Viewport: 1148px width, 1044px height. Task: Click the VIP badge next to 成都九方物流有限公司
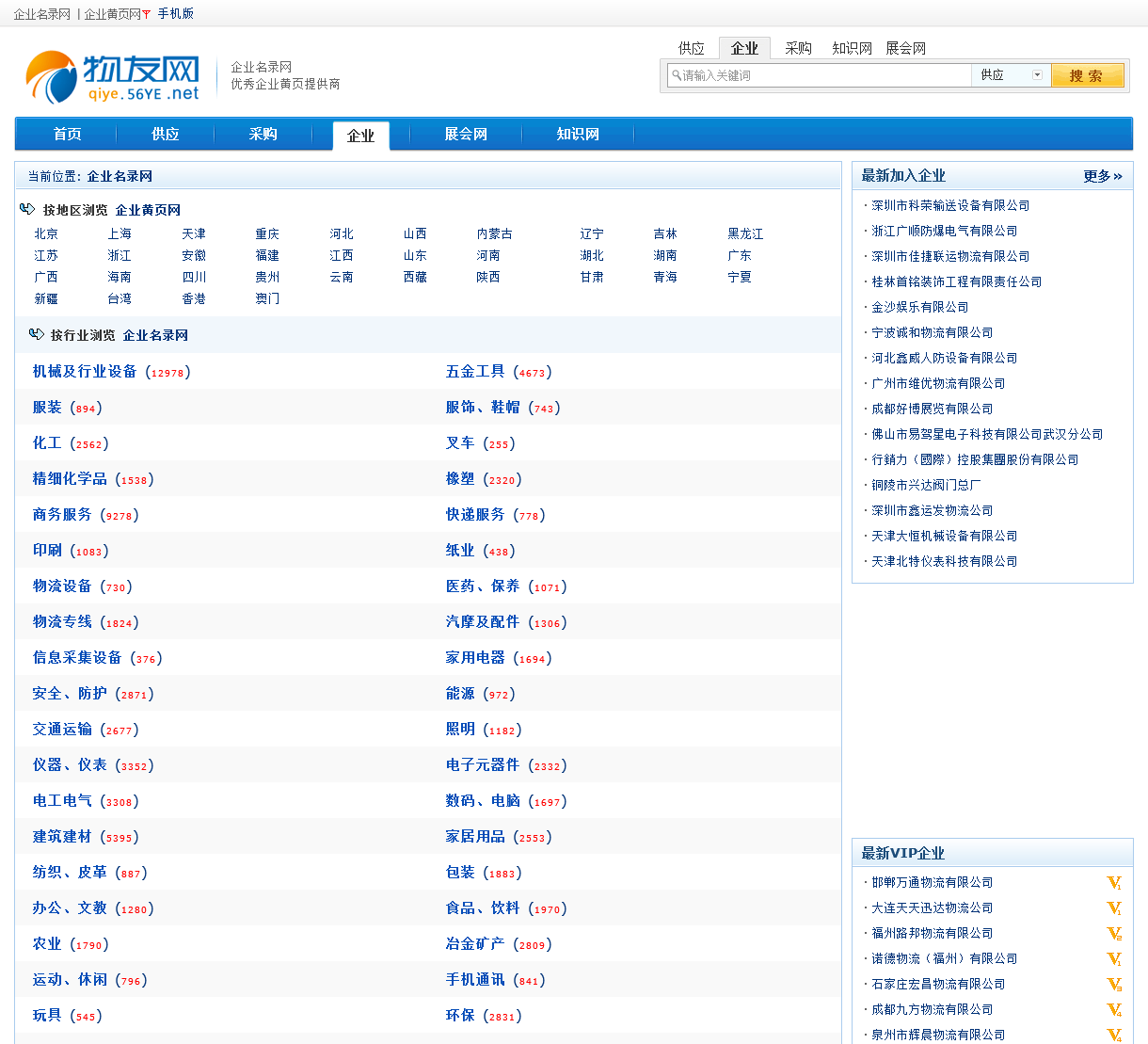click(x=1113, y=1010)
